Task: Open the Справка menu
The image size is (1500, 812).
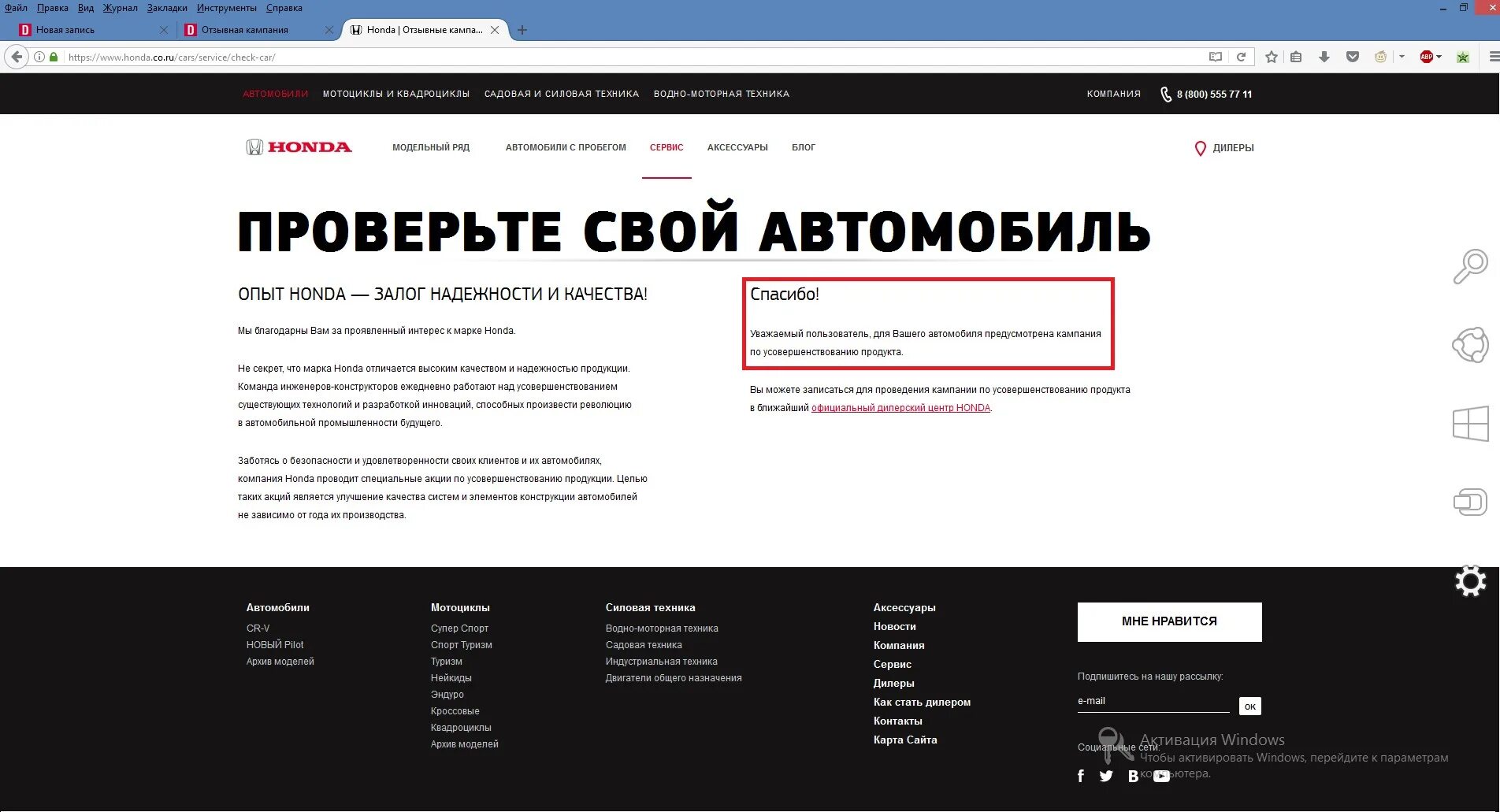Action: [x=284, y=8]
